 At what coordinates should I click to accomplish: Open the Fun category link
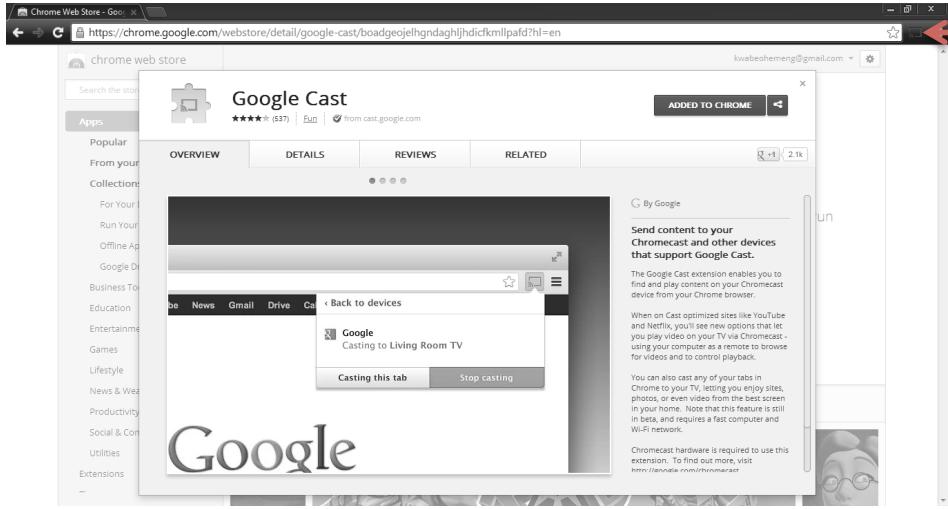[310, 118]
